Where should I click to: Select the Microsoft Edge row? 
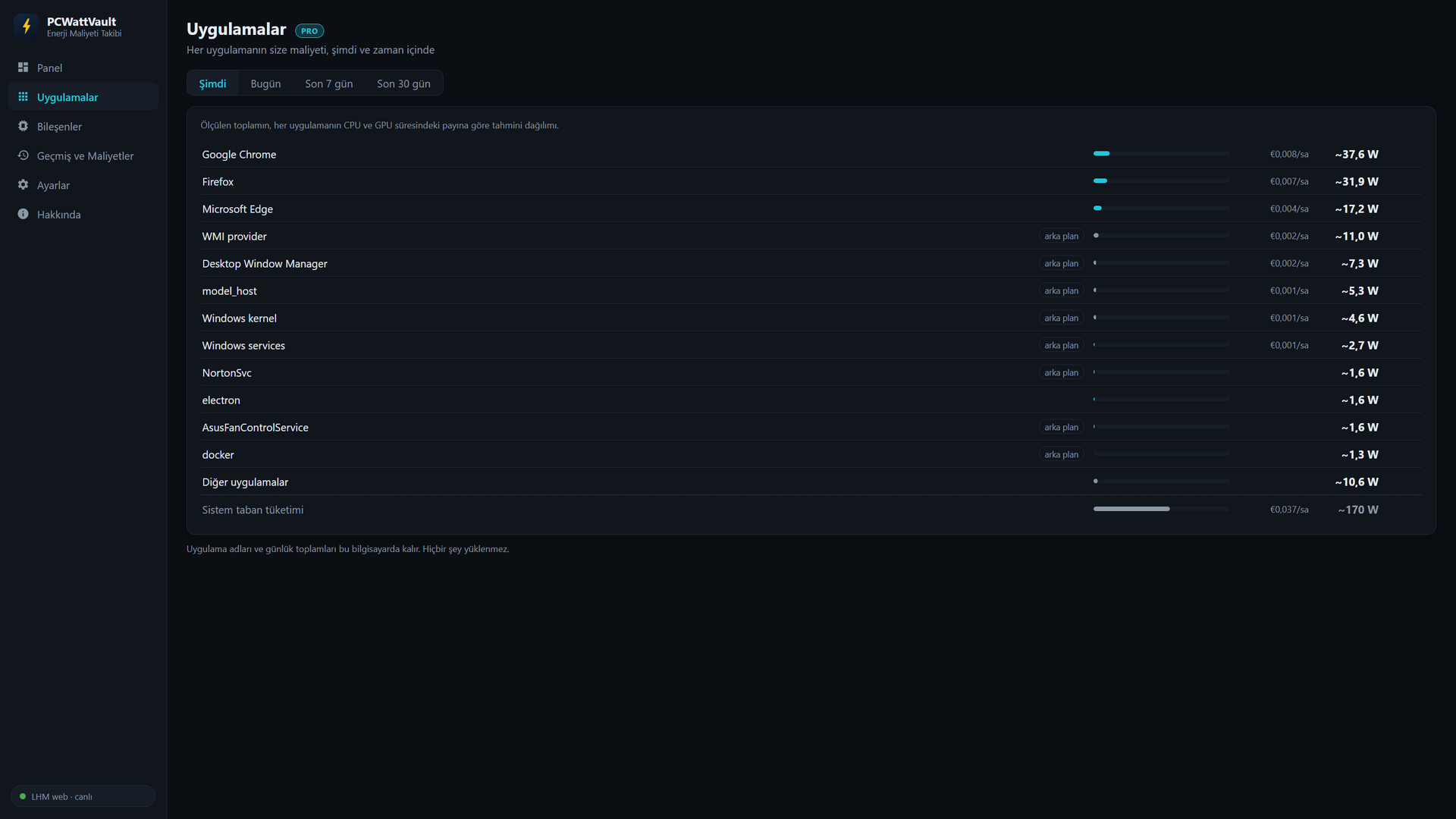[811, 209]
